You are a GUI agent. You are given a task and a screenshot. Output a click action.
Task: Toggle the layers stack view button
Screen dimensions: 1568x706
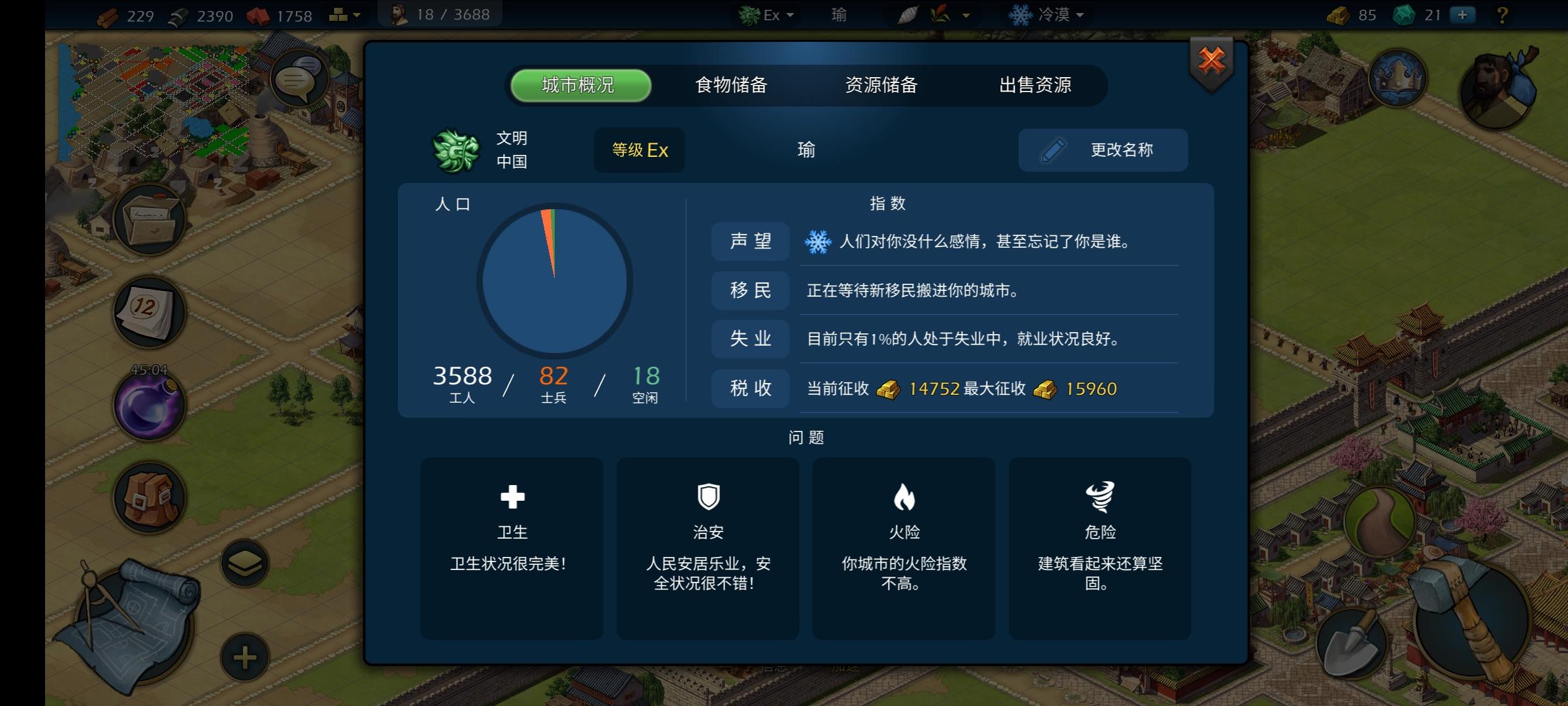pyautogui.click(x=244, y=563)
